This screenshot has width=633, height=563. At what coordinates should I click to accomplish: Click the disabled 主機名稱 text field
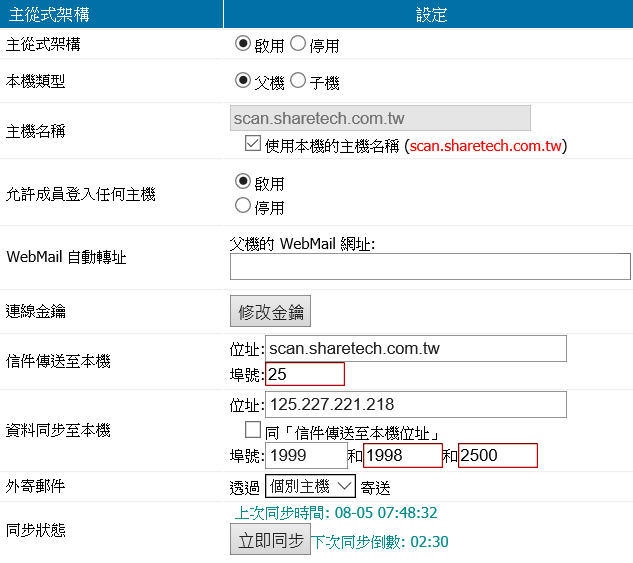pos(380,118)
